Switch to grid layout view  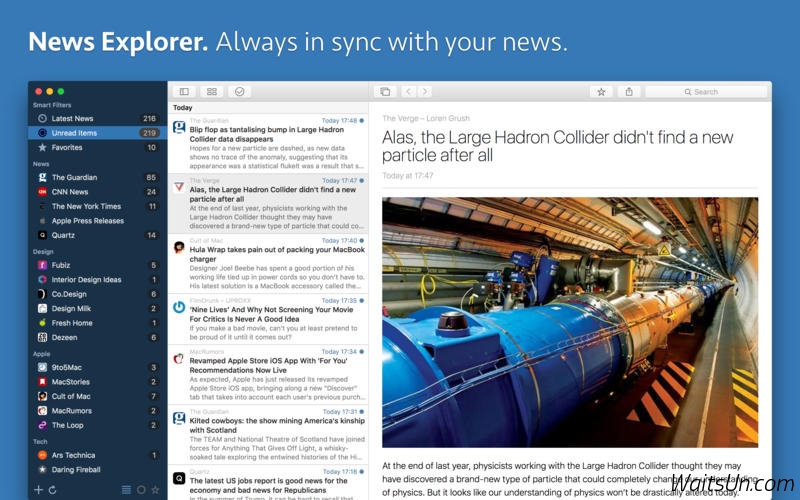click(211, 91)
